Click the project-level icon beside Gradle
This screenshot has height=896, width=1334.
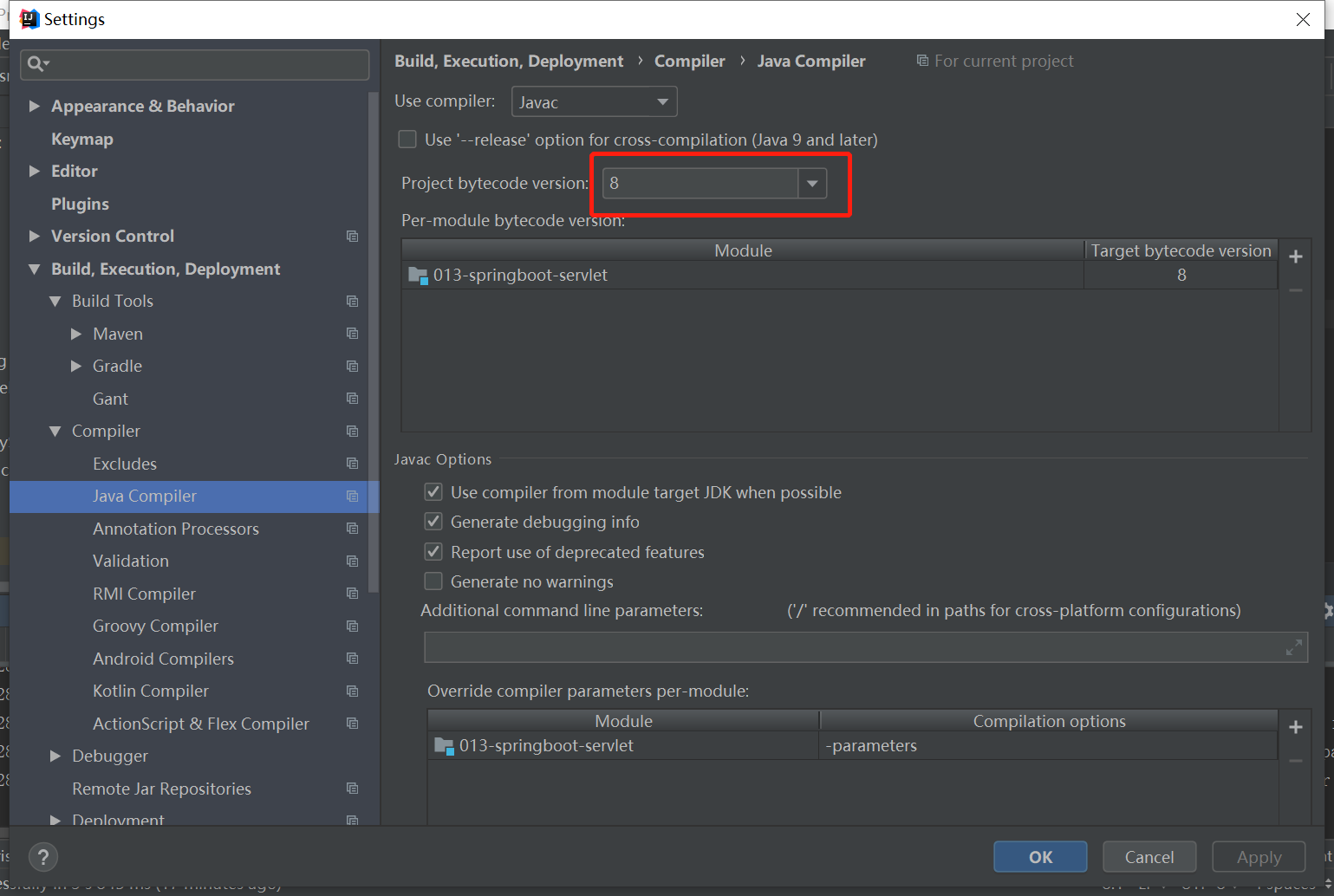click(352, 366)
